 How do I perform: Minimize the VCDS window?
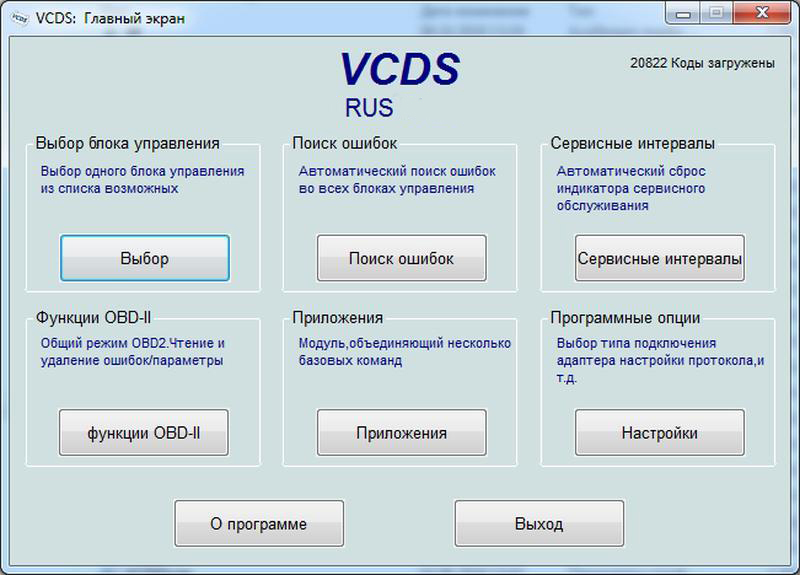pyautogui.click(x=683, y=13)
